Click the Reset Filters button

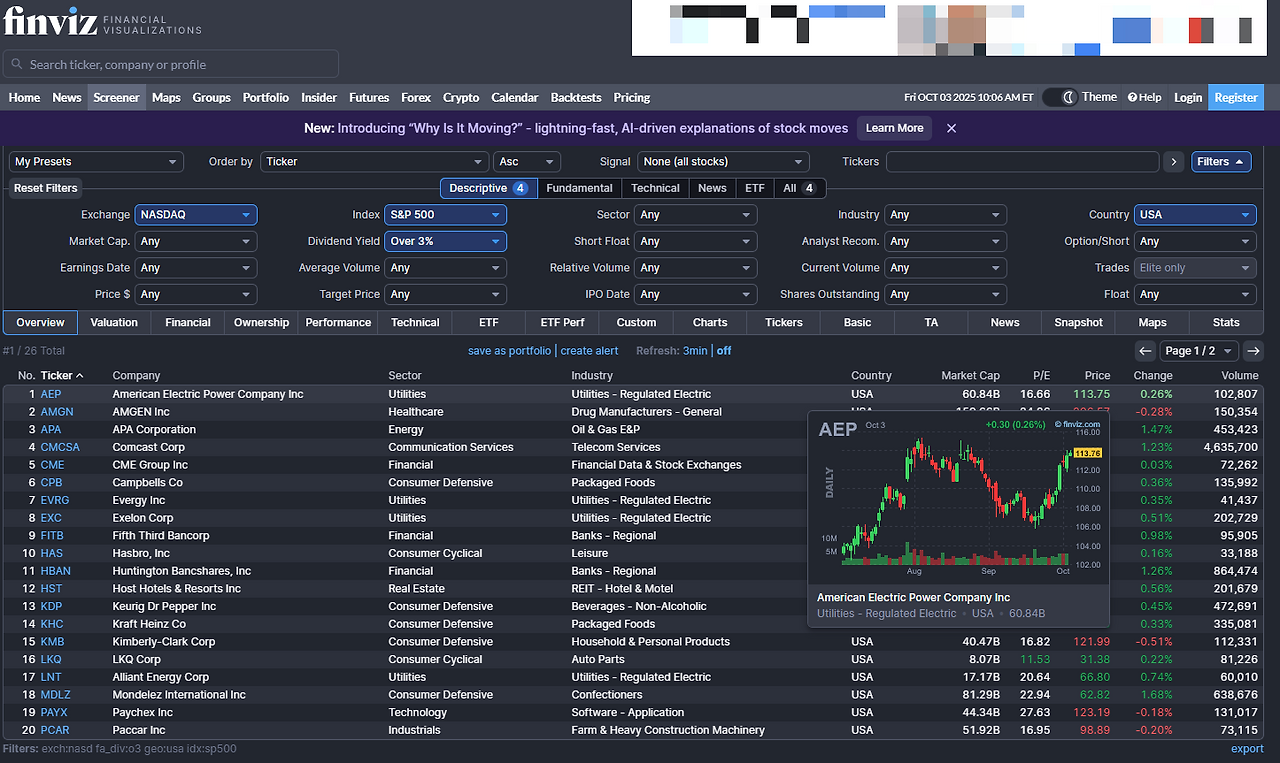tap(46, 188)
